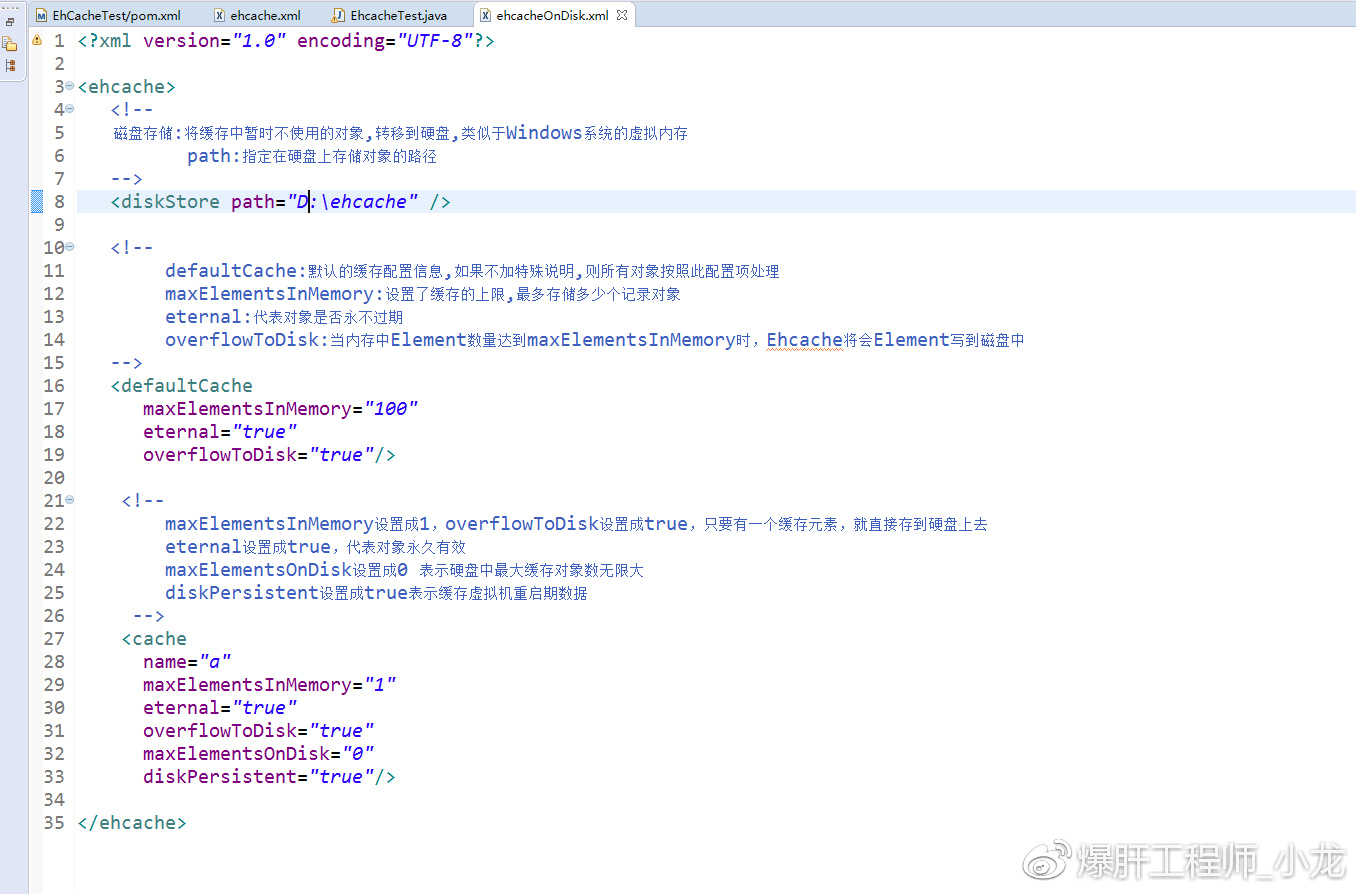Viewport: 1356px width, 894px height.
Task: Click the eternal comment on line 13
Action: (284, 317)
